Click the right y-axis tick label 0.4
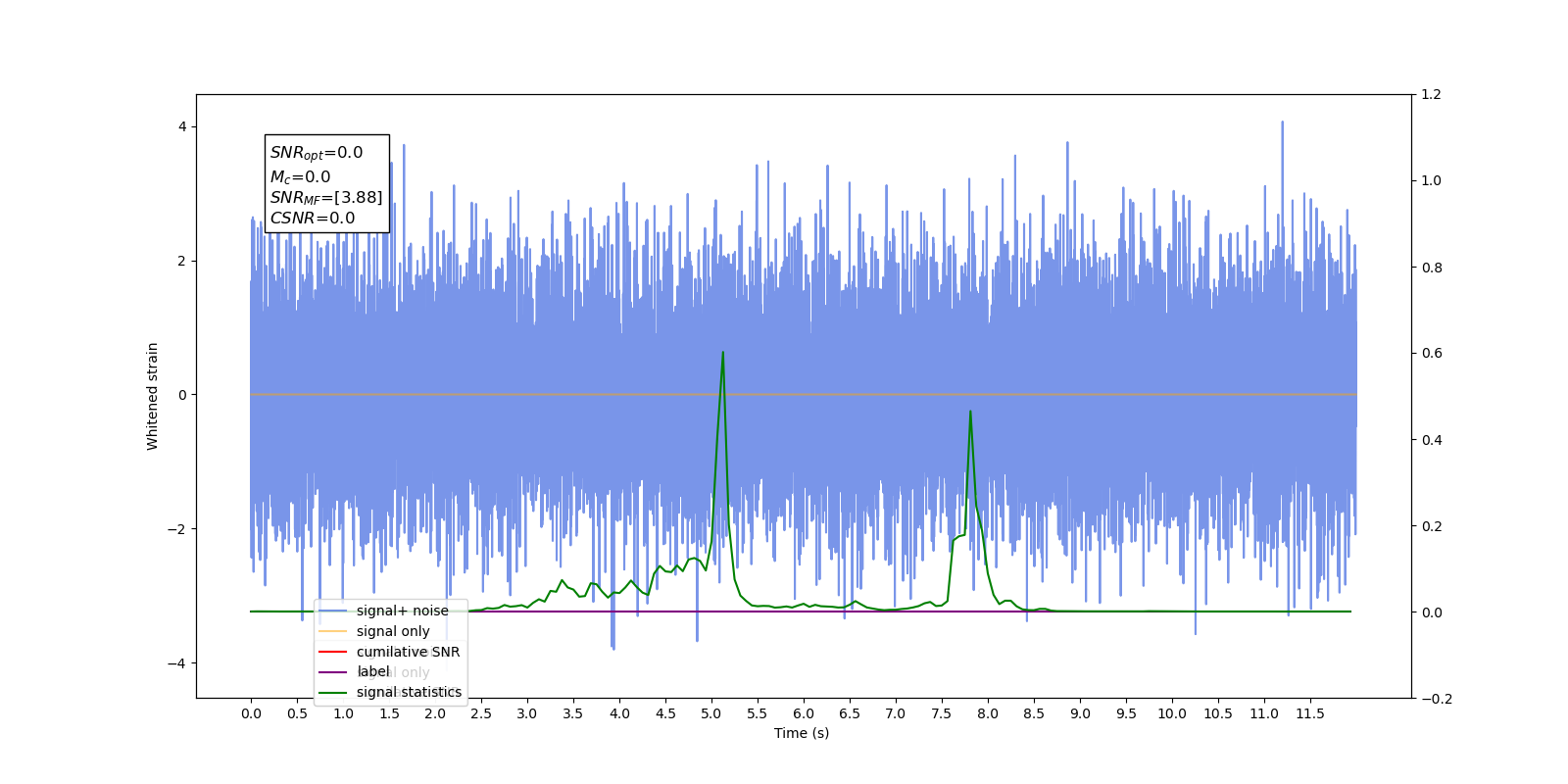The height and width of the screenshot is (784, 1568). click(x=1432, y=440)
